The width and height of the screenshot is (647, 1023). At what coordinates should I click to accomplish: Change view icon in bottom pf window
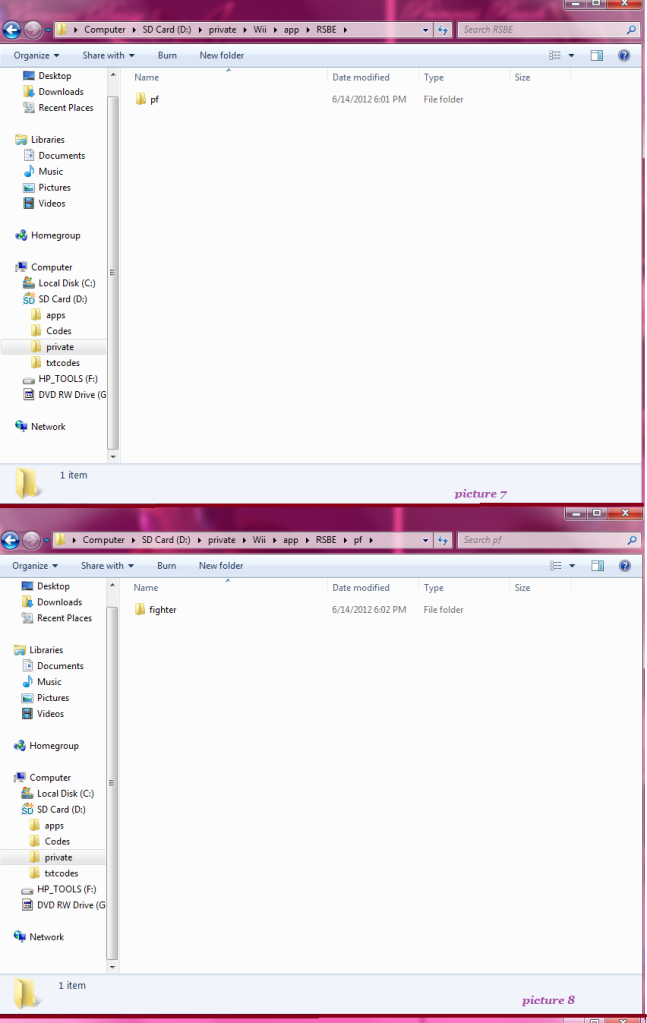coord(556,566)
